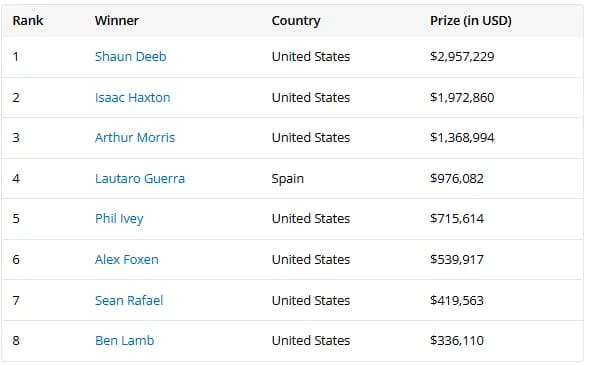Select the $715,614 prize cell
This screenshot has height=365, width=591.
[x=457, y=219]
